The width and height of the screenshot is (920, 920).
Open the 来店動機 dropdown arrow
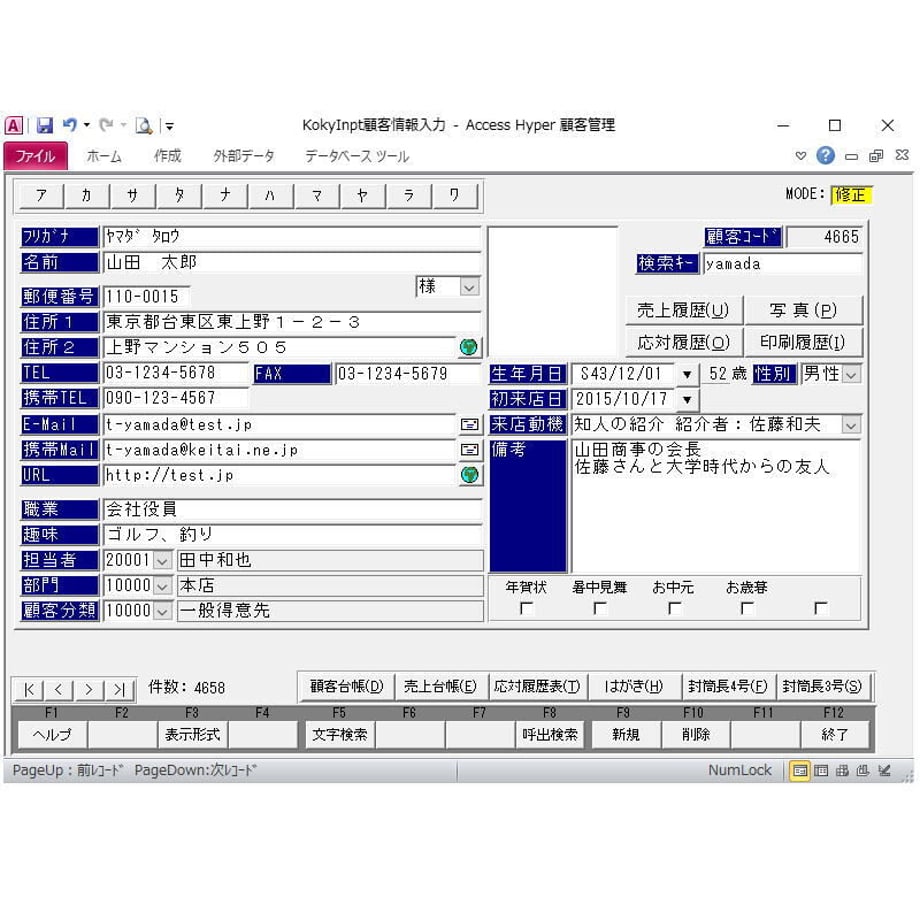(x=850, y=425)
